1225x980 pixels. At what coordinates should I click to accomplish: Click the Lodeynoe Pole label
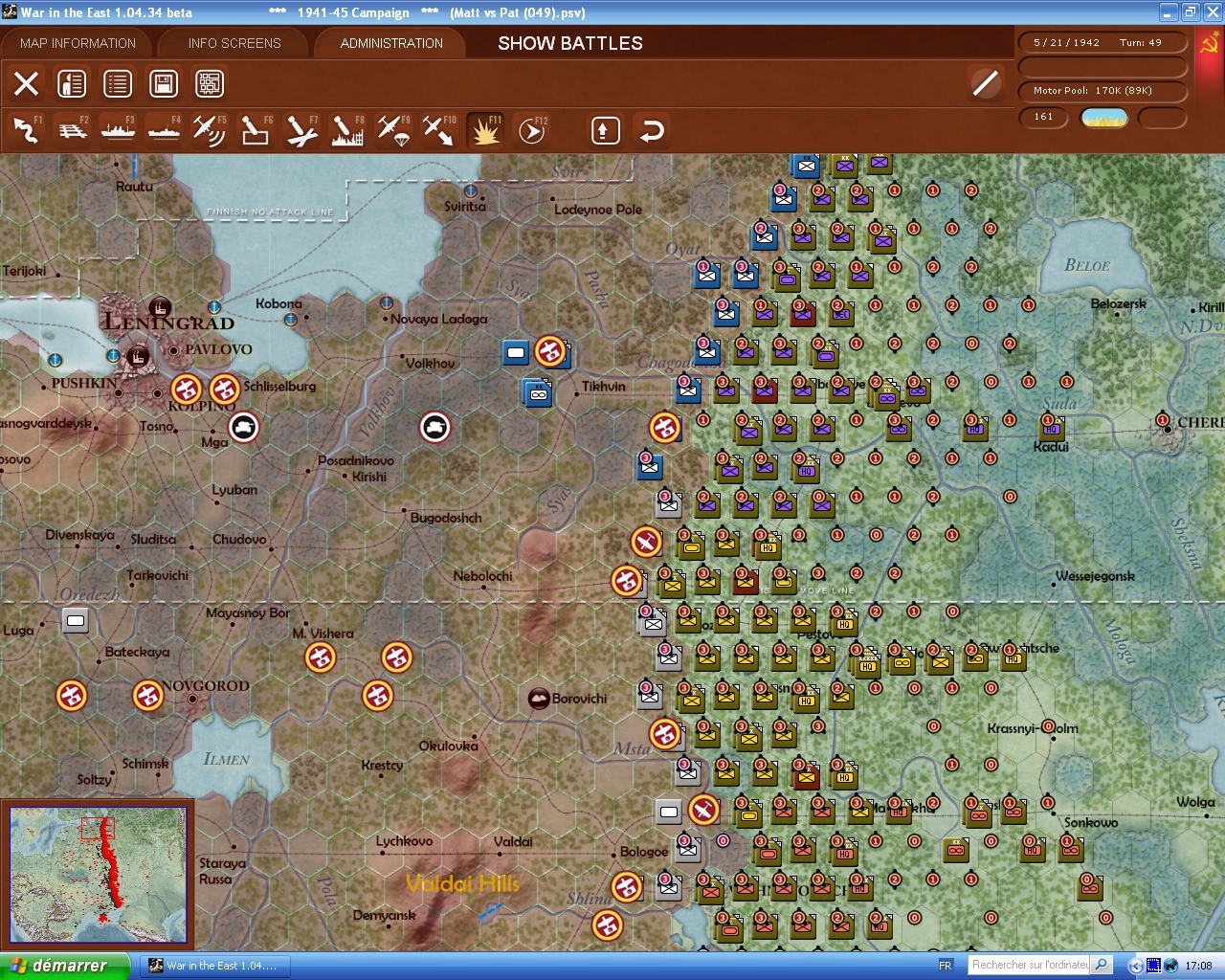(x=598, y=210)
